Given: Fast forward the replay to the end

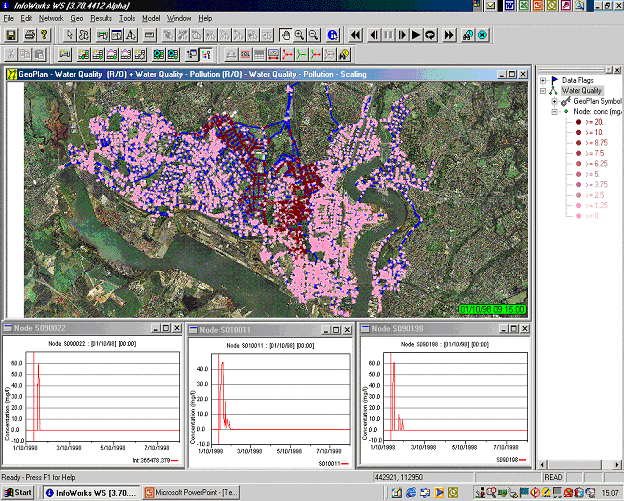Looking at the screenshot, I should click(x=450, y=35).
